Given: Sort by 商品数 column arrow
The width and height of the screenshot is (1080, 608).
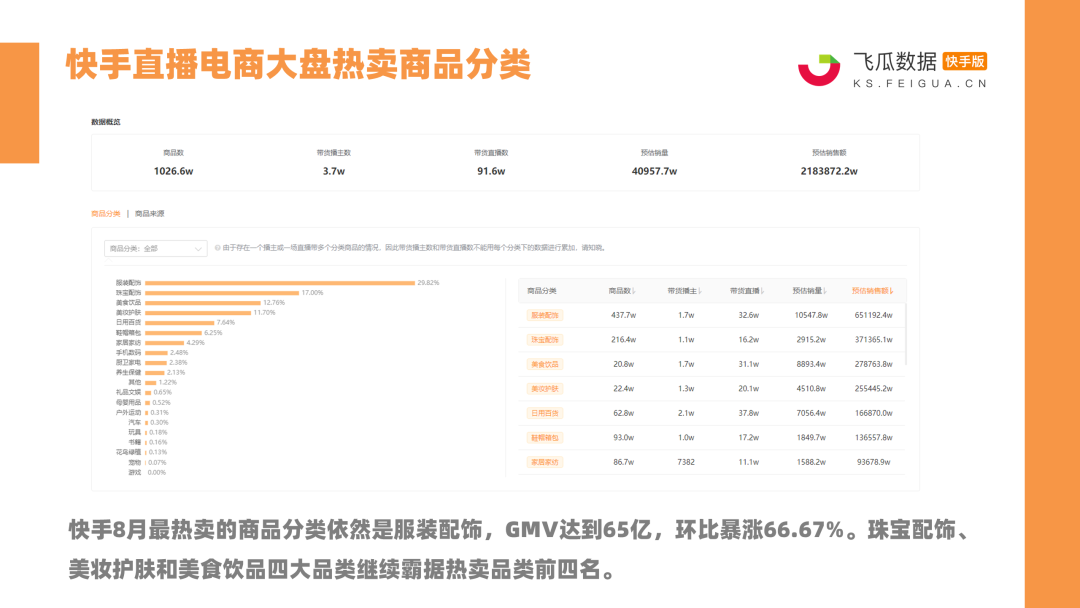Looking at the screenshot, I should [634, 291].
